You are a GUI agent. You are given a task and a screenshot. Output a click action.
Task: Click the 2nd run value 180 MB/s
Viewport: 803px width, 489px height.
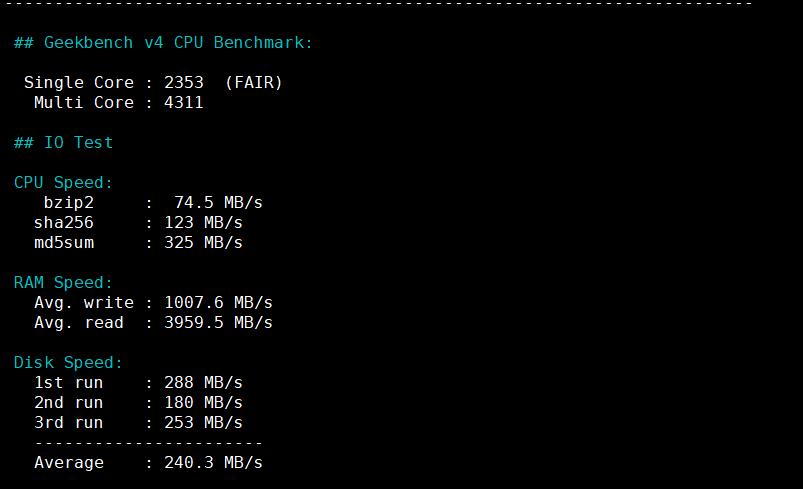[x=203, y=403]
